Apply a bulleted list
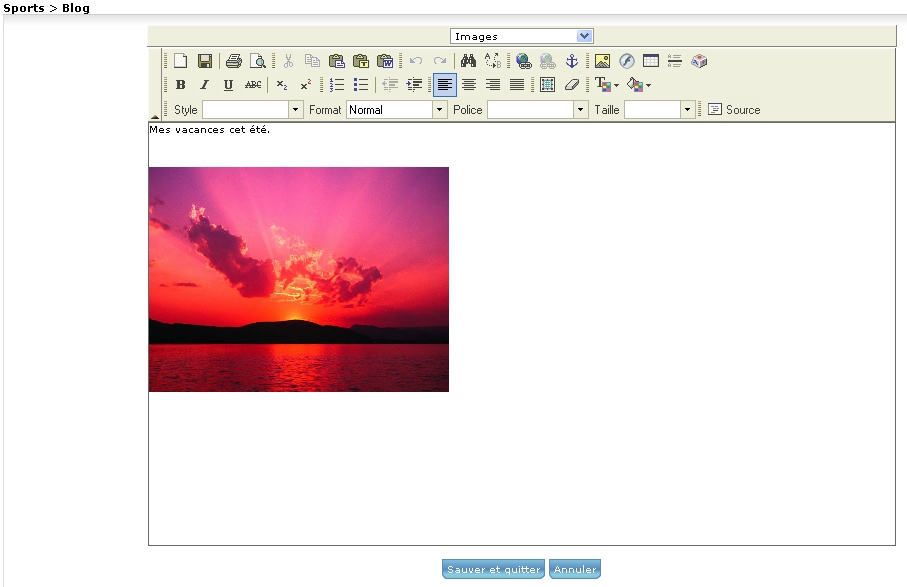 (361, 85)
